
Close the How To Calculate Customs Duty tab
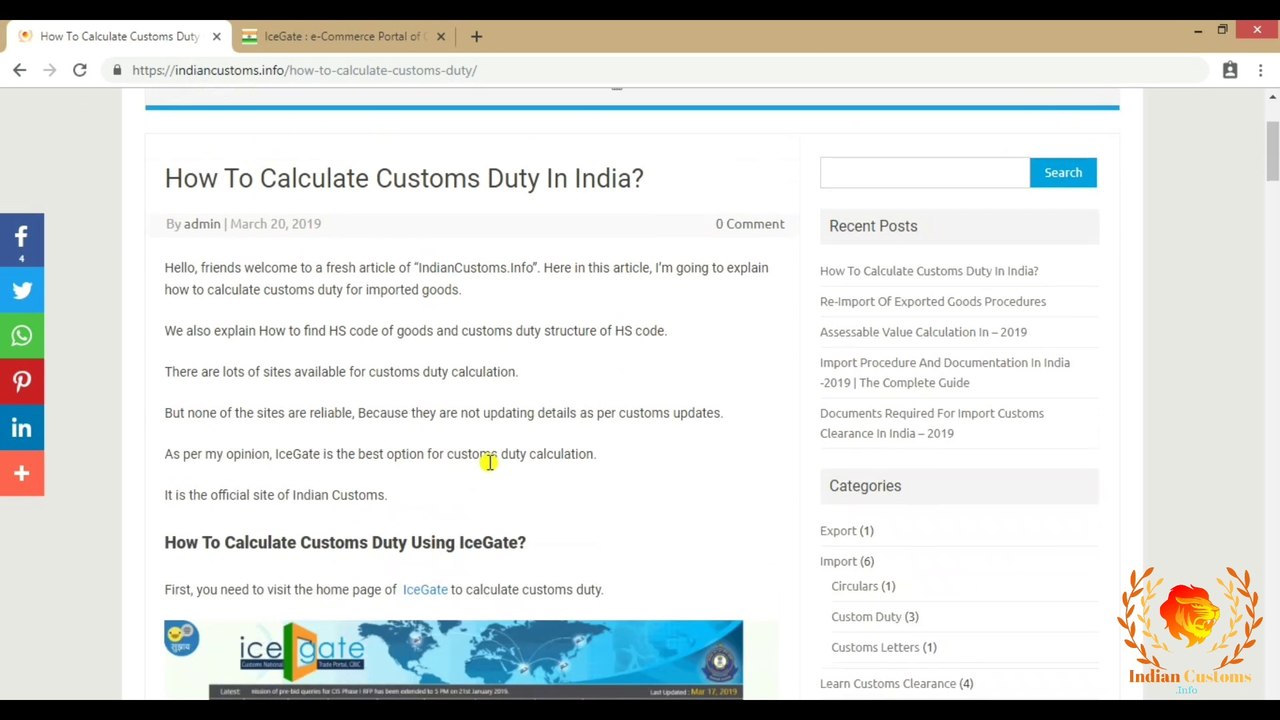coord(216,36)
